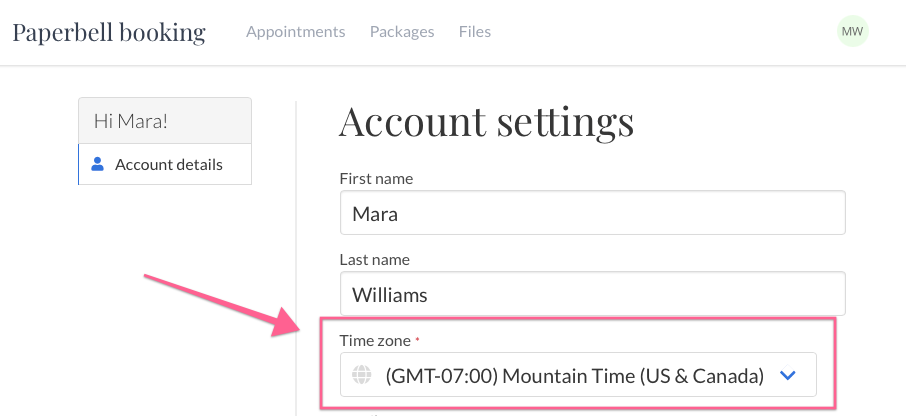The height and width of the screenshot is (416, 906).
Task: Click the Last name label
Action: coord(374,259)
